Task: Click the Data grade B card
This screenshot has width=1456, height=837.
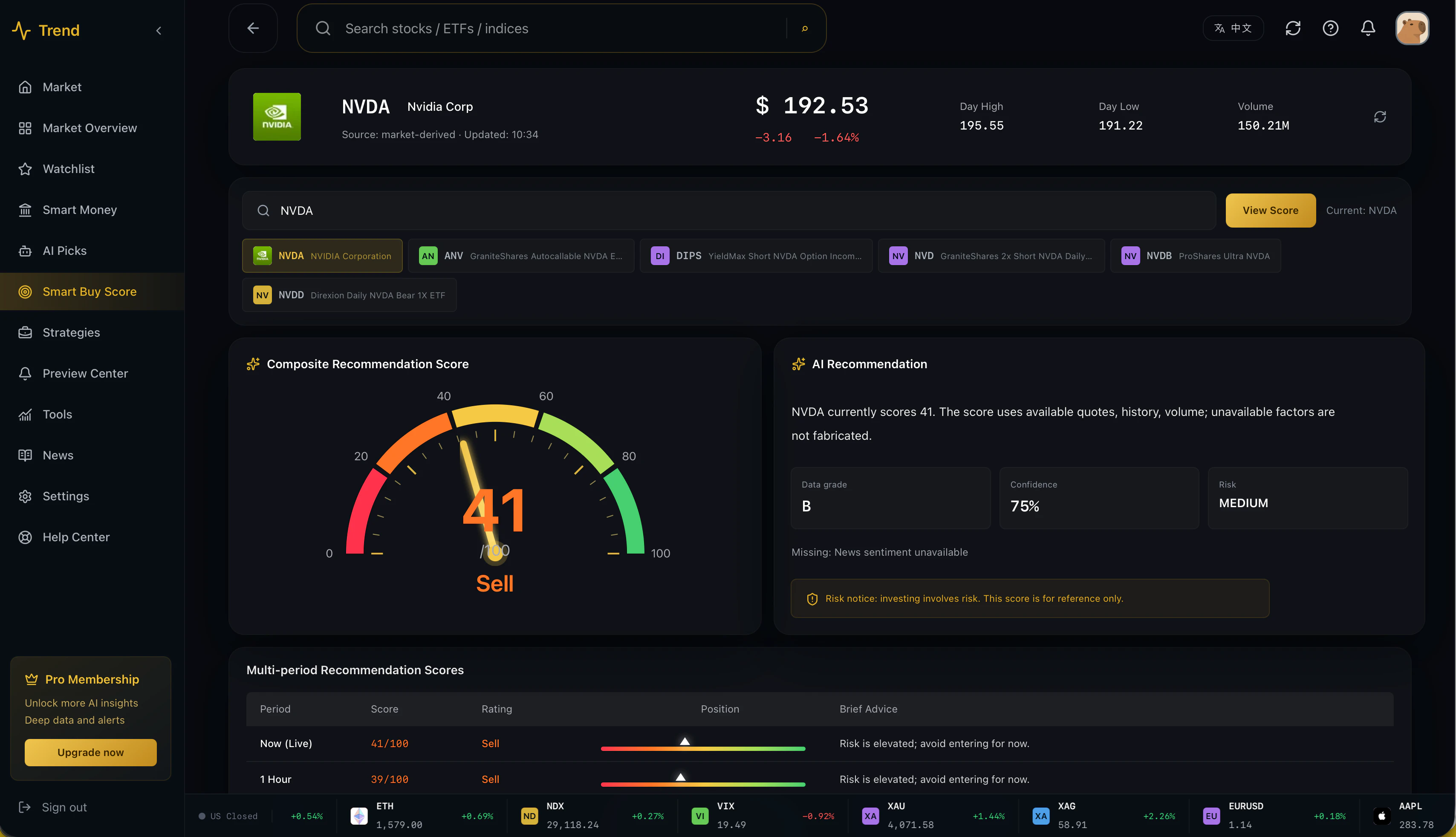Action: [890, 498]
